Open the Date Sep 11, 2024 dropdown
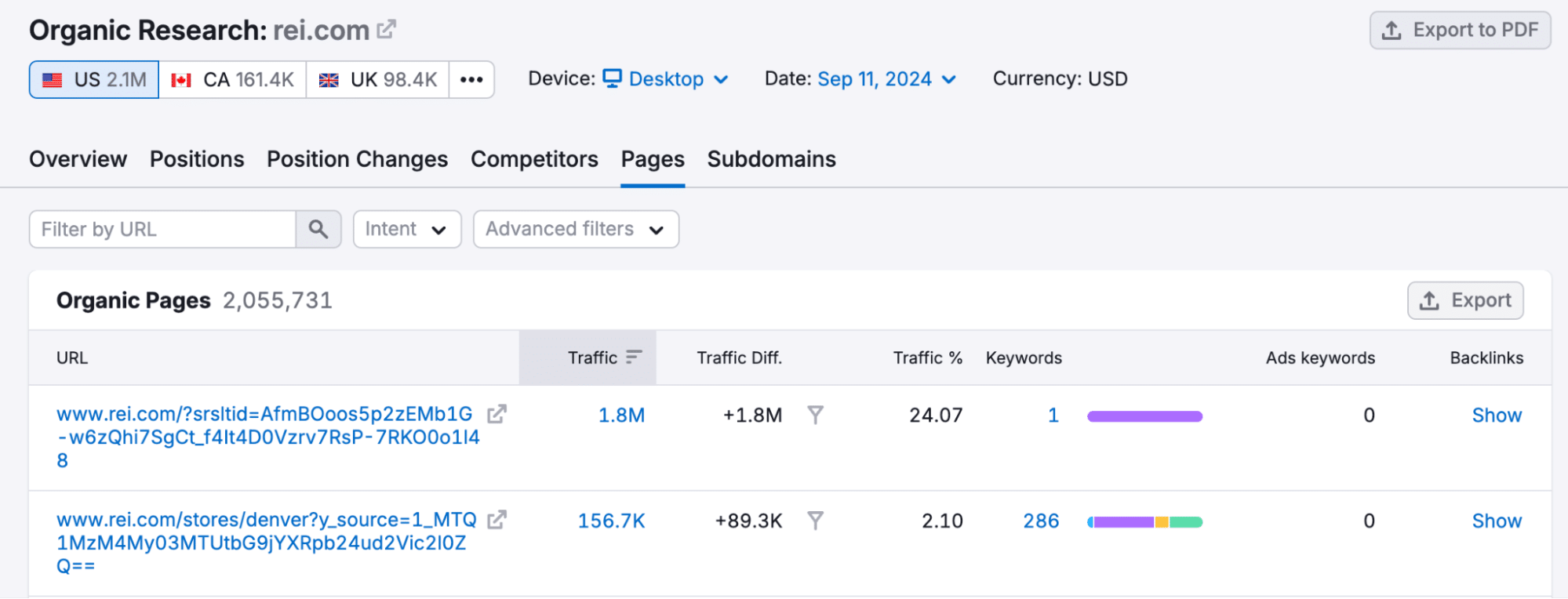 886,79
